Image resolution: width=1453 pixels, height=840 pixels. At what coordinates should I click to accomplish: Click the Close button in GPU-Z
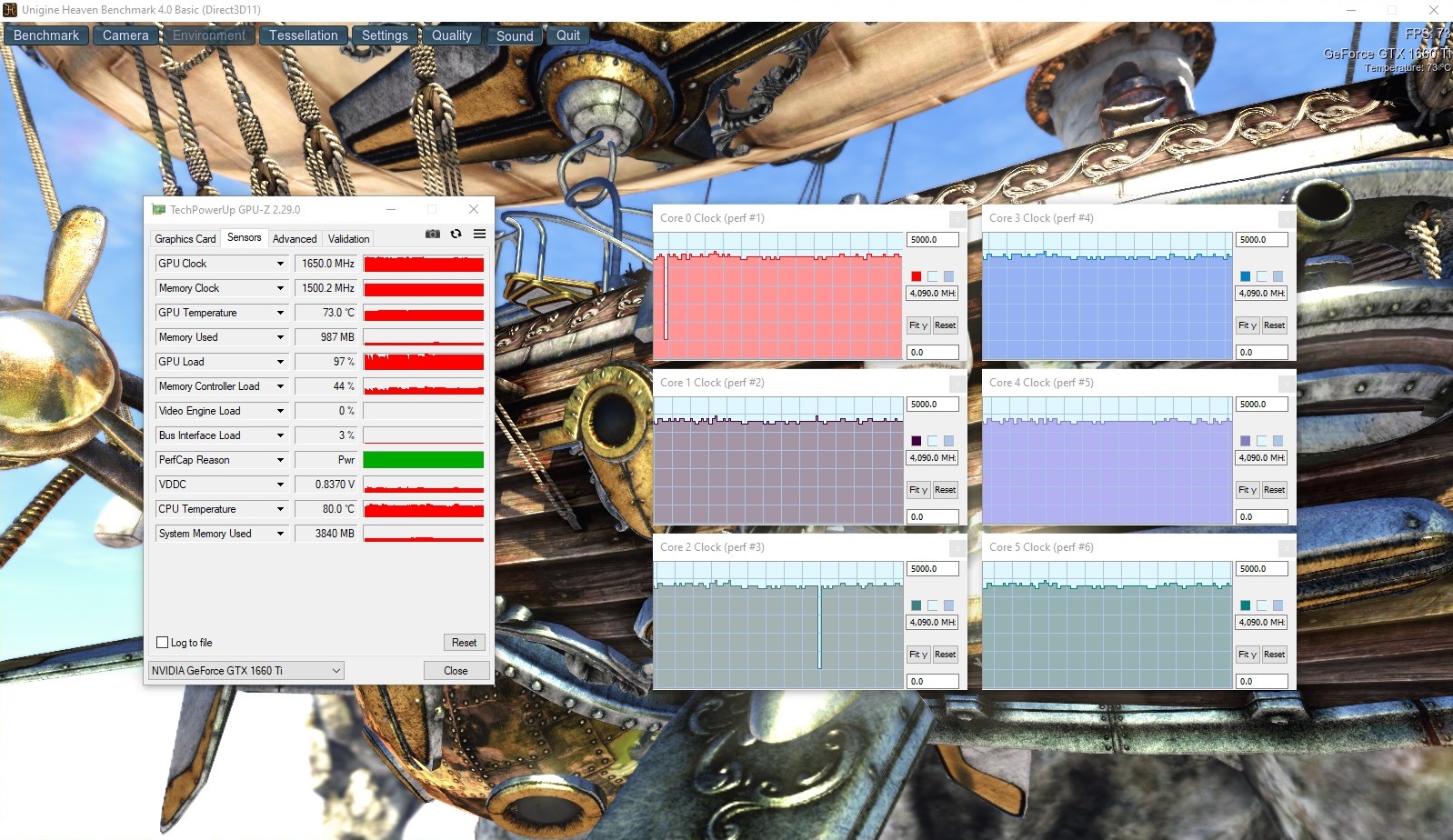point(456,671)
